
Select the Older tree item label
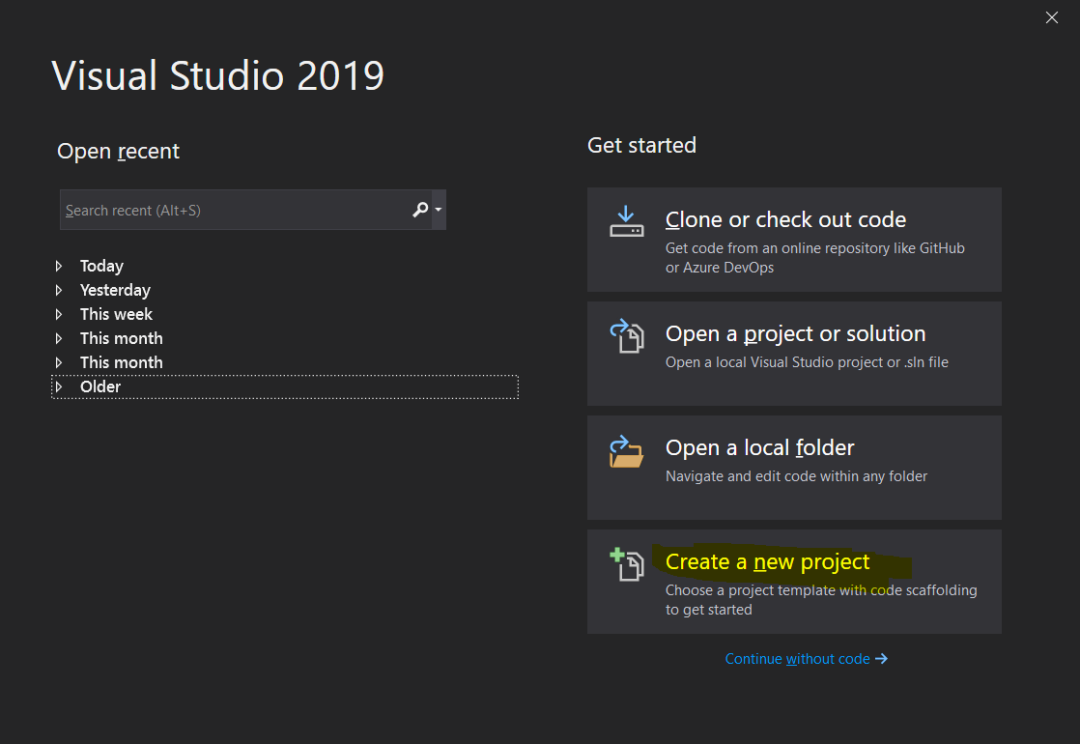point(101,387)
